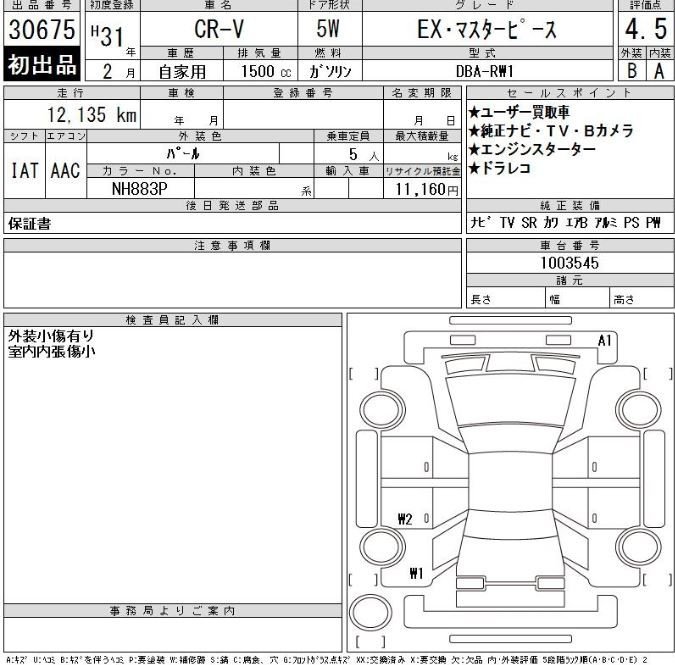Click the セールスポイント header
675x665 pixels.
[x=570, y=93]
